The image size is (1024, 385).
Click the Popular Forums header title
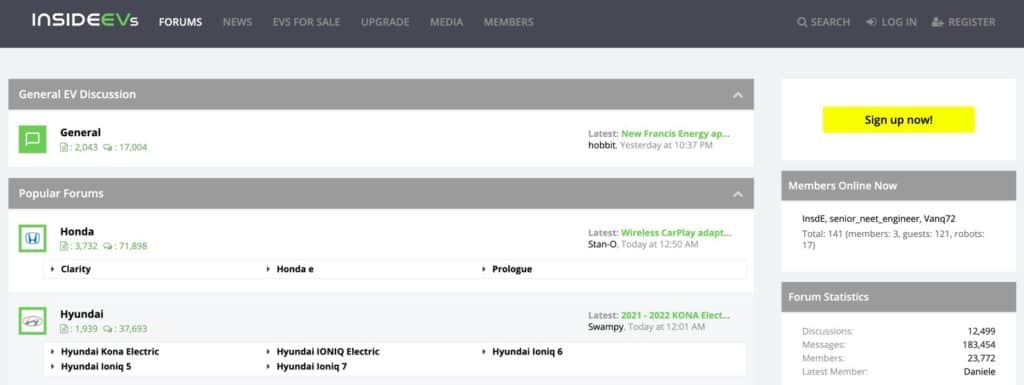61,194
